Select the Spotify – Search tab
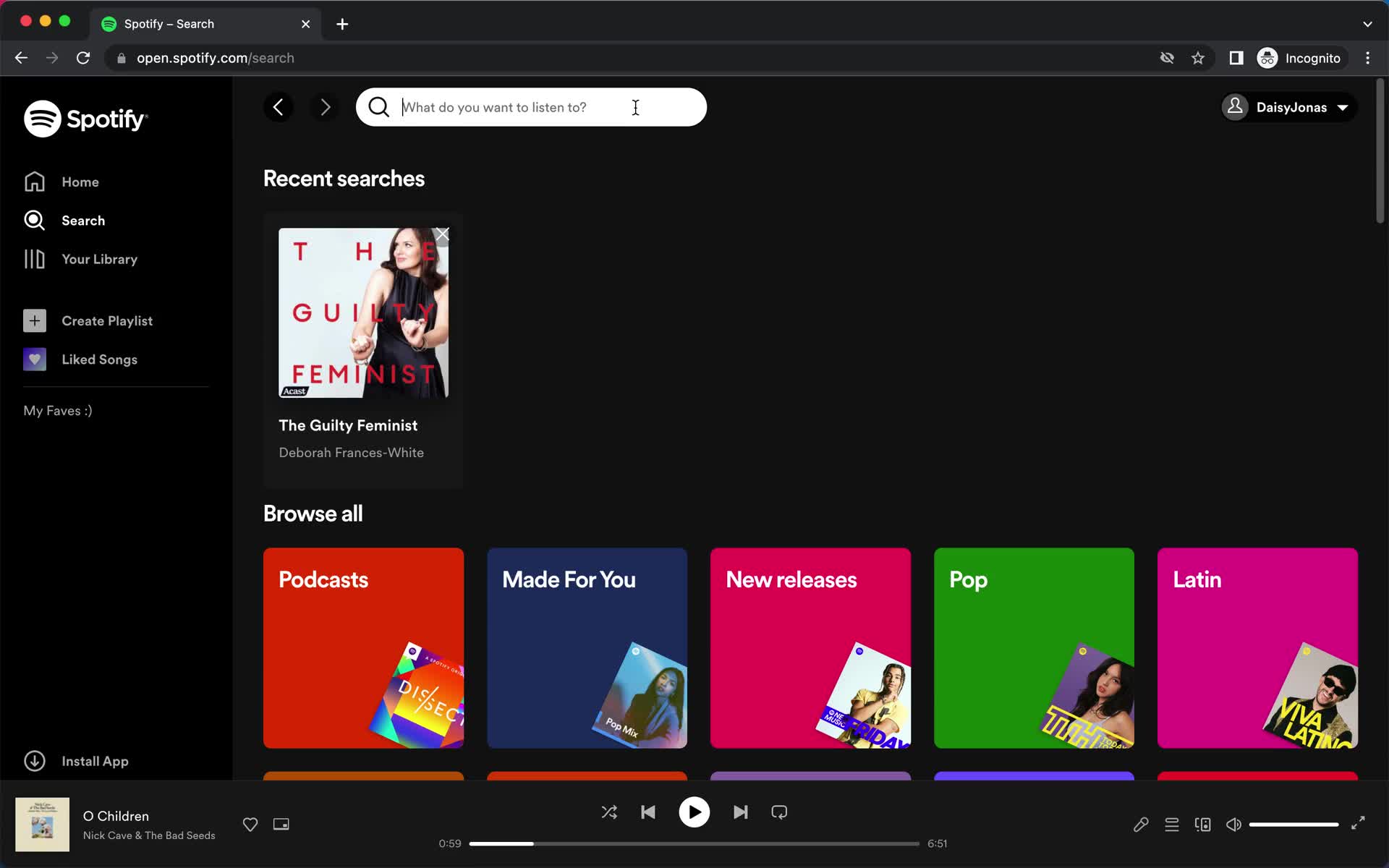The height and width of the screenshot is (868, 1389). (206, 24)
